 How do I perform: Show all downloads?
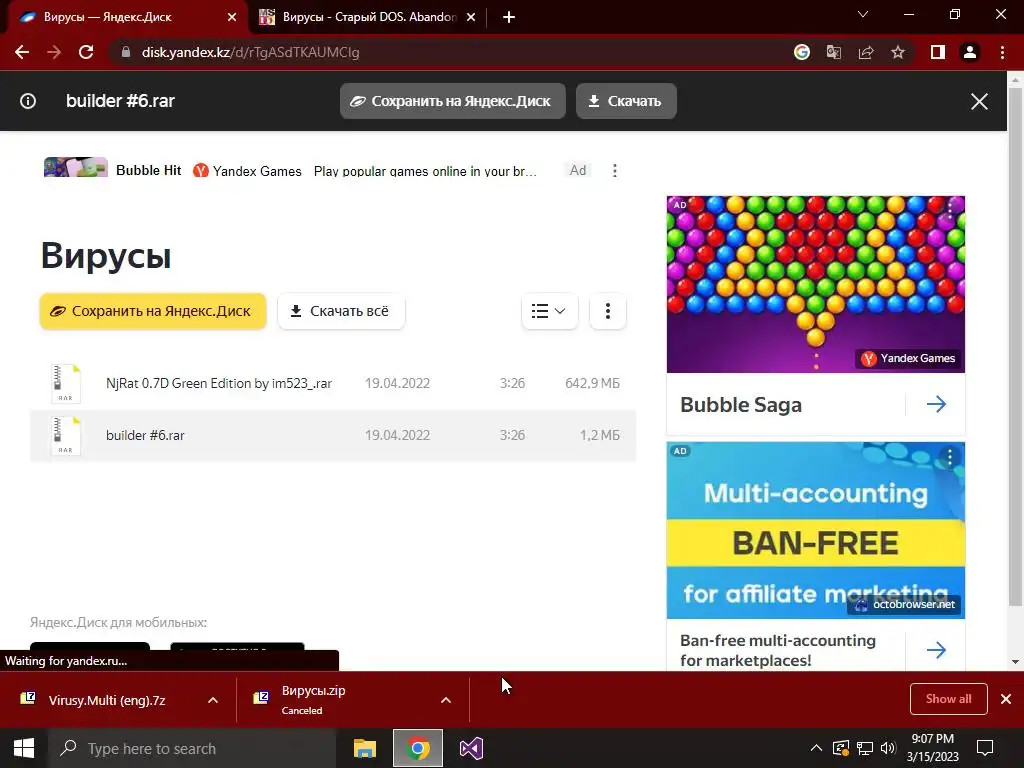tap(948, 699)
